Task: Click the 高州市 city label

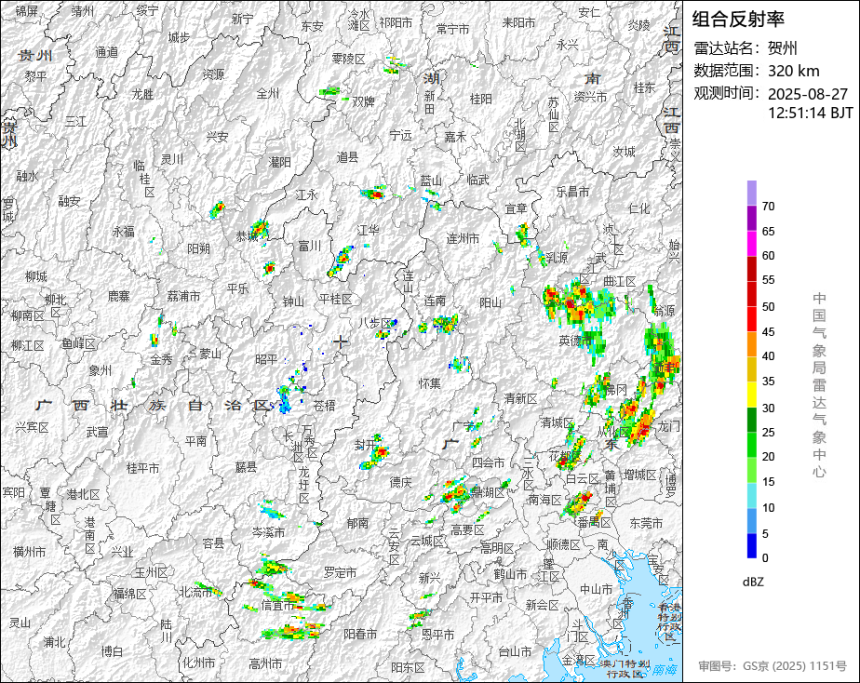Action: (265, 664)
